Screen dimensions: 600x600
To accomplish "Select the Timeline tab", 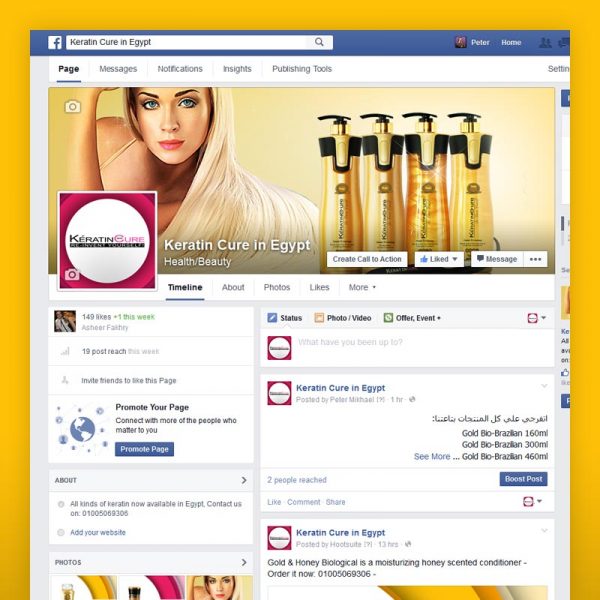I will [x=185, y=287].
